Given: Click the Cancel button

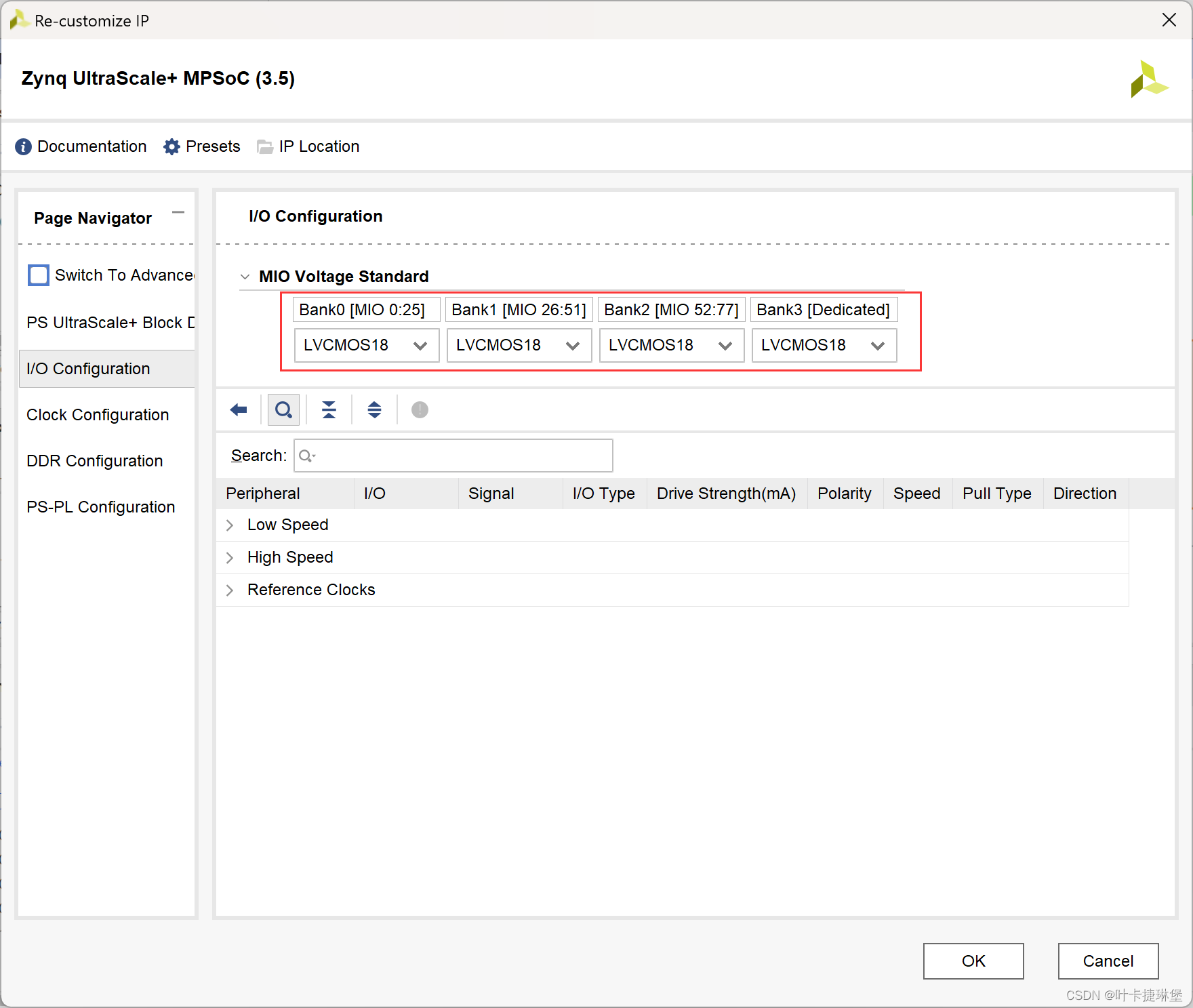Looking at the screenshot, I should [x=1108, y=961].
